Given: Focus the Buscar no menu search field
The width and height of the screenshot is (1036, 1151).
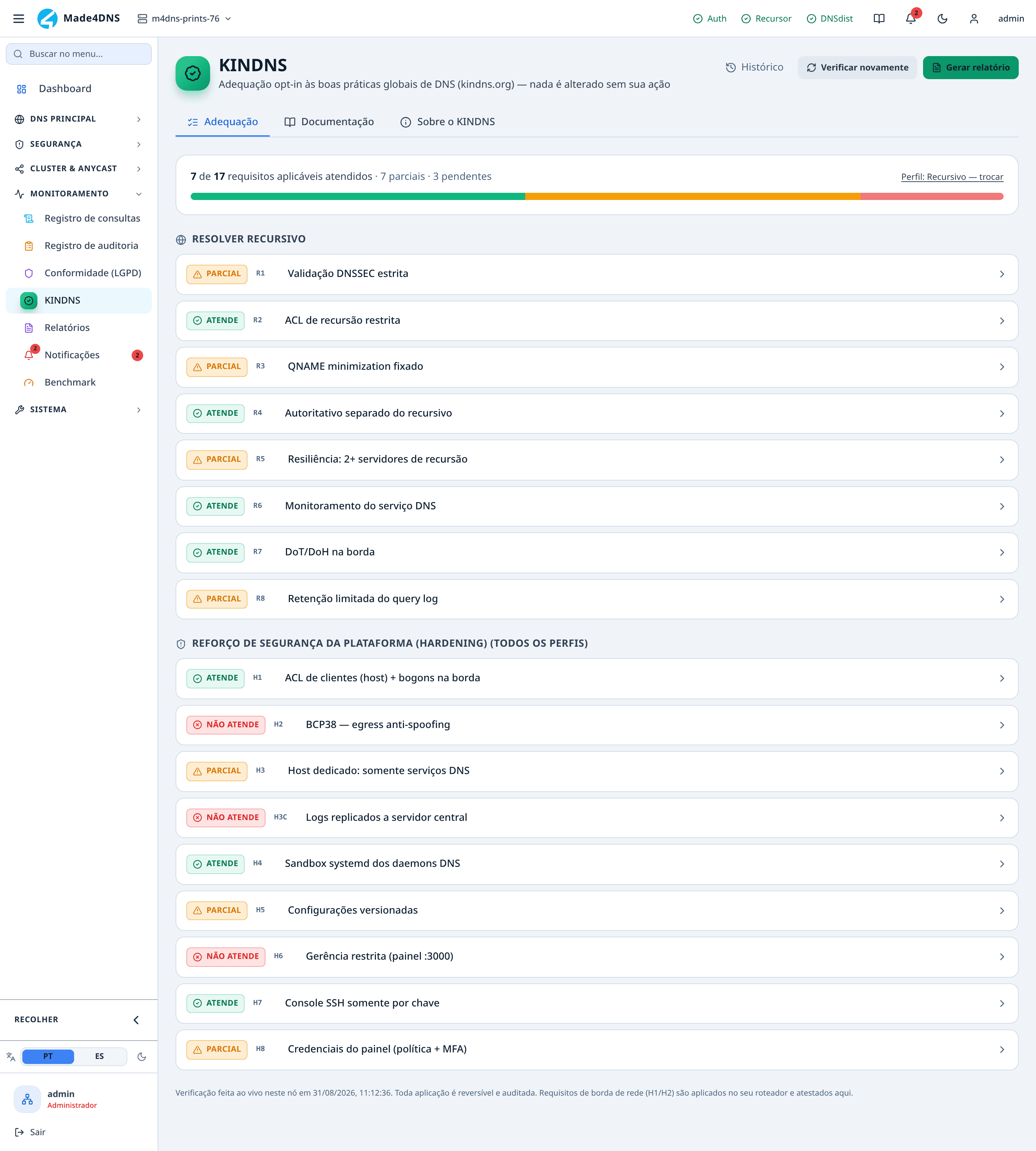Looking at the screenshot, I should tap(78, 54).
